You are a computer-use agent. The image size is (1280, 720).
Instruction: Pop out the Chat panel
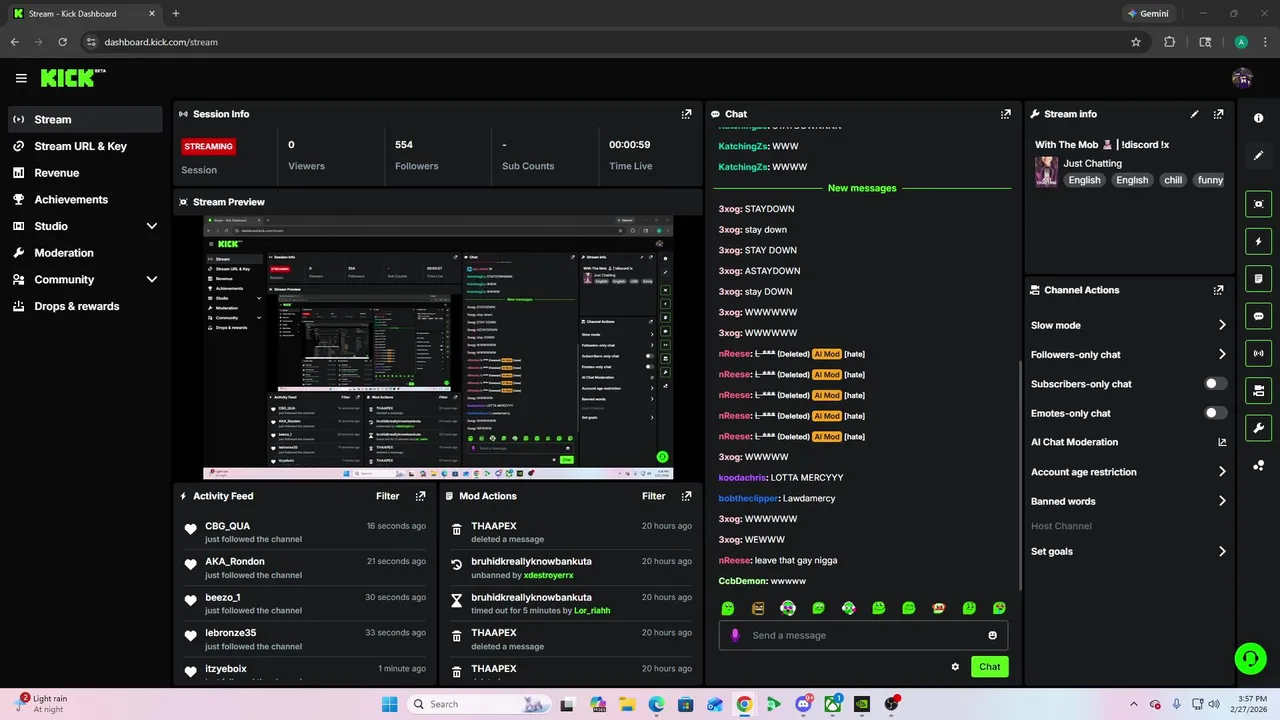(1006, 114)
